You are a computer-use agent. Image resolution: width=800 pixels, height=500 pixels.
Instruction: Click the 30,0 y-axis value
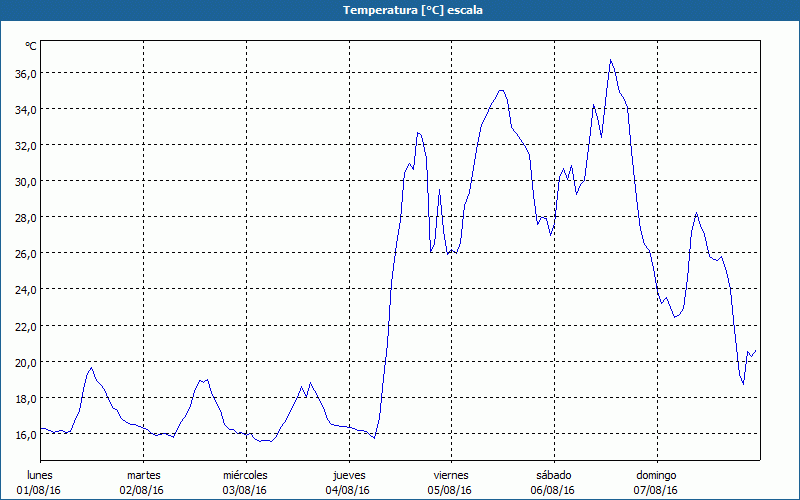point(26,181)
